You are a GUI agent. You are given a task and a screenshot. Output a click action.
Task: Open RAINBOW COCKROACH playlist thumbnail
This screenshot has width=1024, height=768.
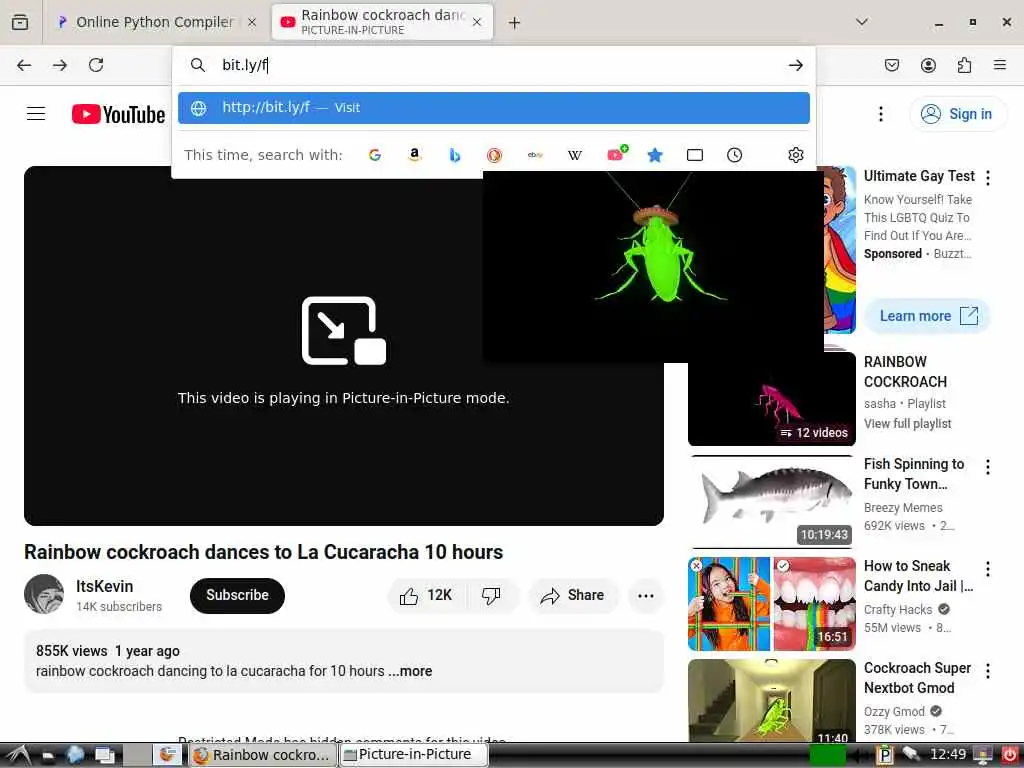[771, 399]
